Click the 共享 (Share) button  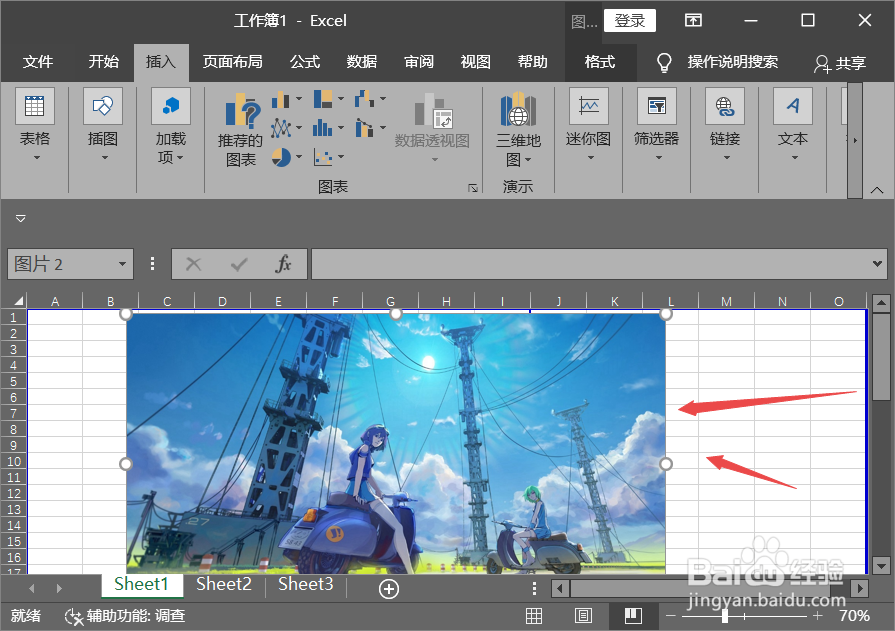tap(840, 63)
